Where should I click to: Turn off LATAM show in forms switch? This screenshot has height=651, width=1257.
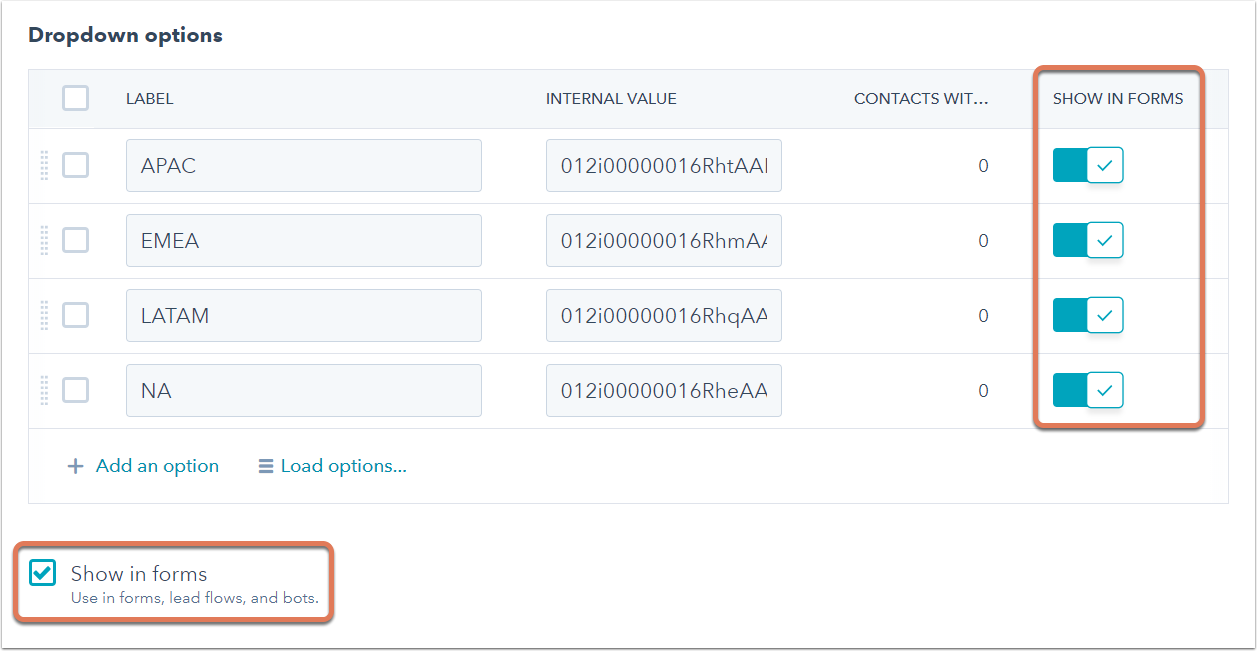pos(1088,315)
